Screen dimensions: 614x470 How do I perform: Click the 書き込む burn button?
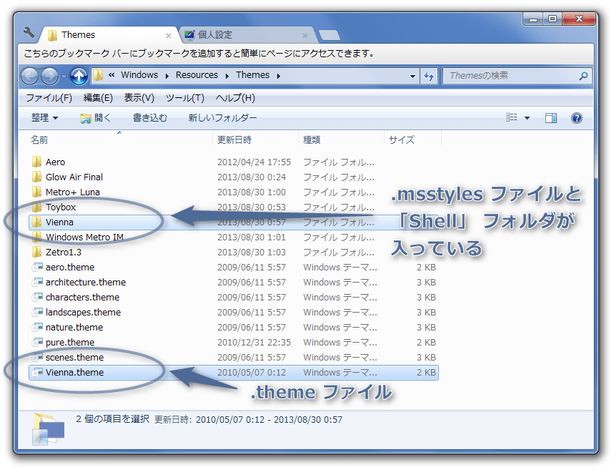[x=150, y=118]
